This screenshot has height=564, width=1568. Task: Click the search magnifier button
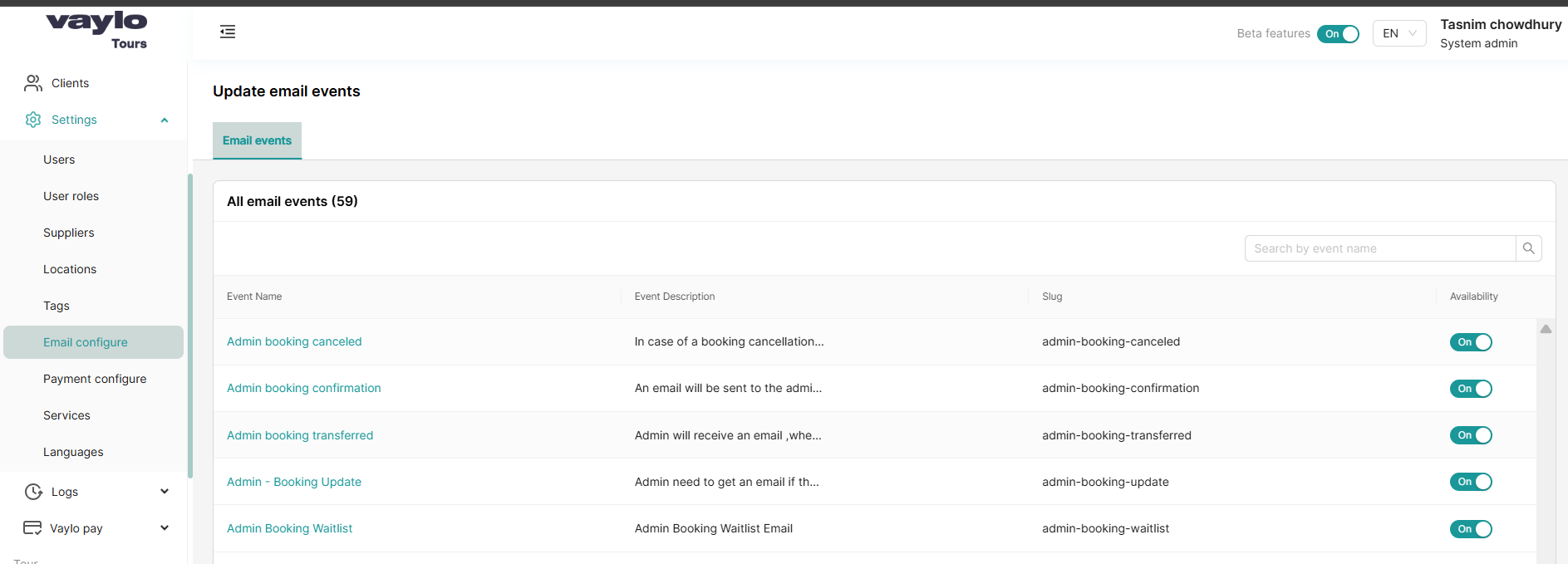pos(1529,248)
